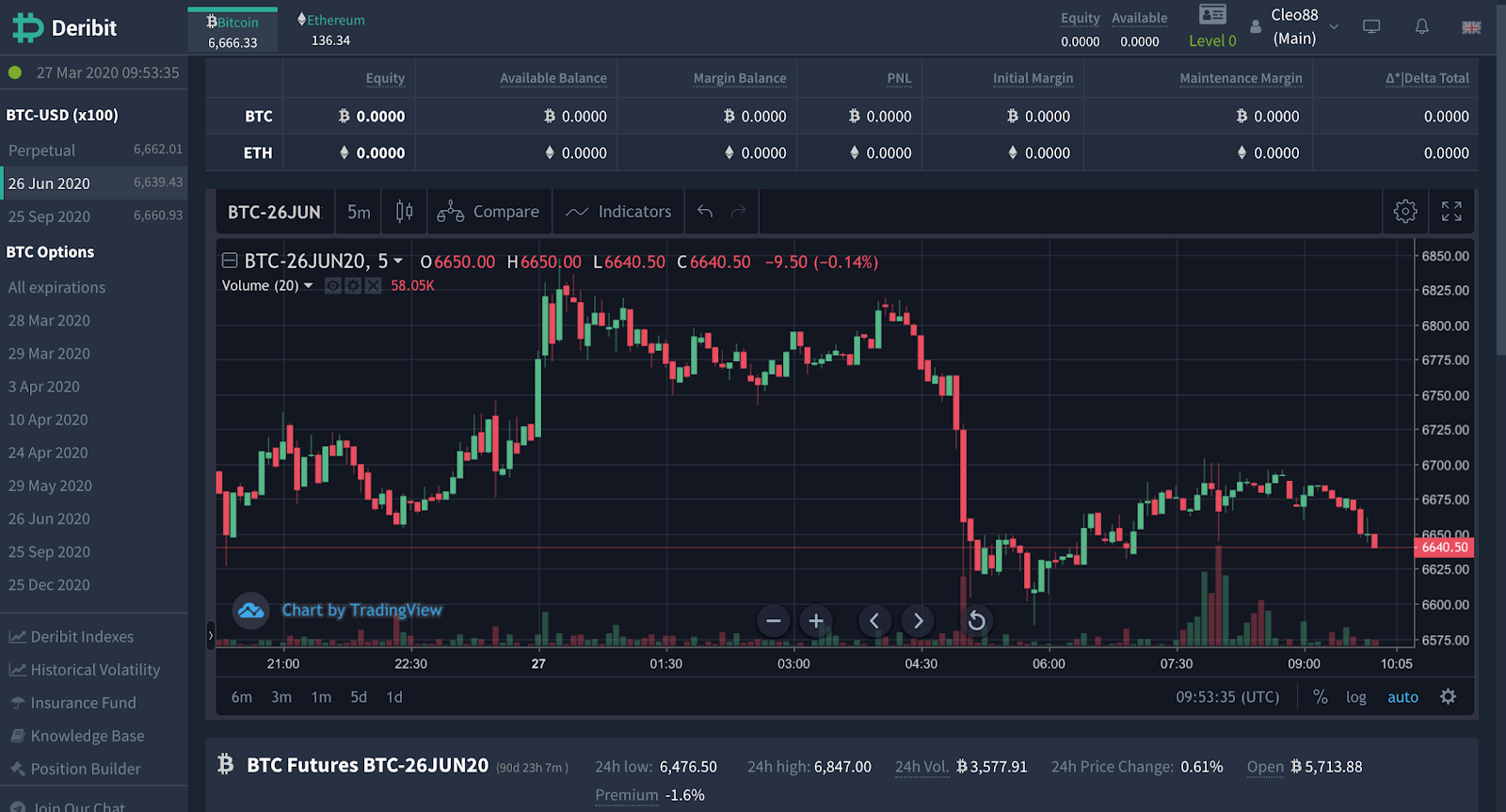This screenshot has height=812, width=1506.
Task: Open the Indicators menu
Action: pos(618,212)
